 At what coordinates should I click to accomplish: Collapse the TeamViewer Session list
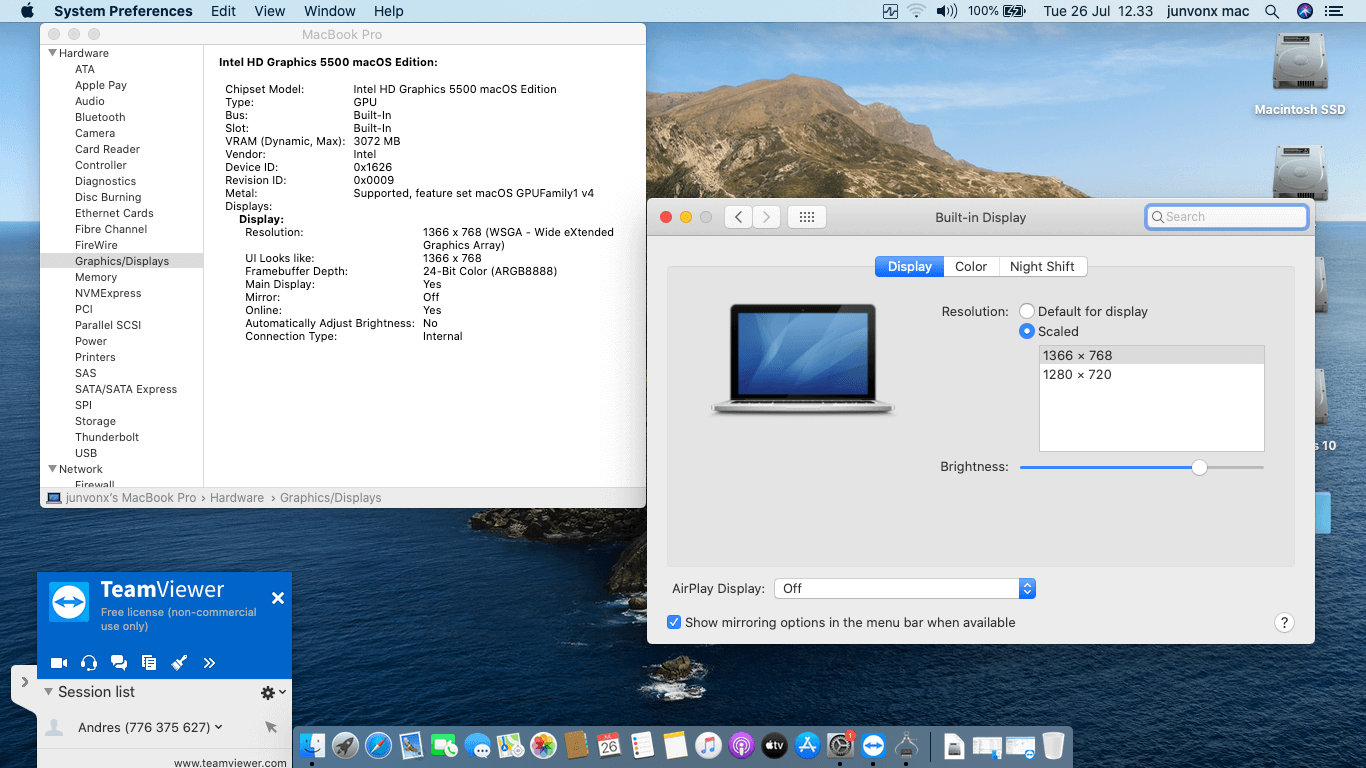(x=48, y=692)
